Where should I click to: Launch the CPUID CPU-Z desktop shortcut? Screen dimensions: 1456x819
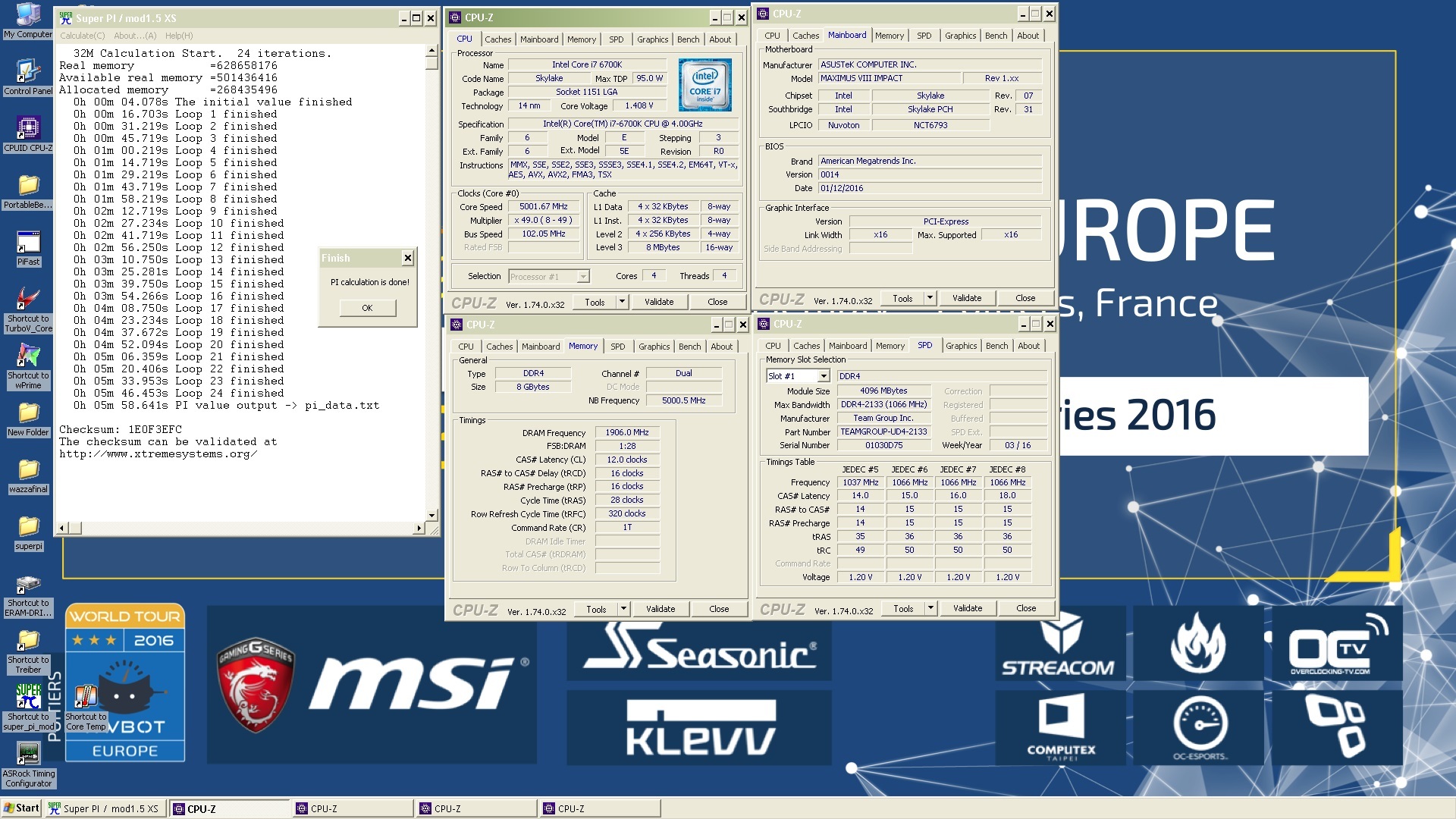click(x=28, y=133)
